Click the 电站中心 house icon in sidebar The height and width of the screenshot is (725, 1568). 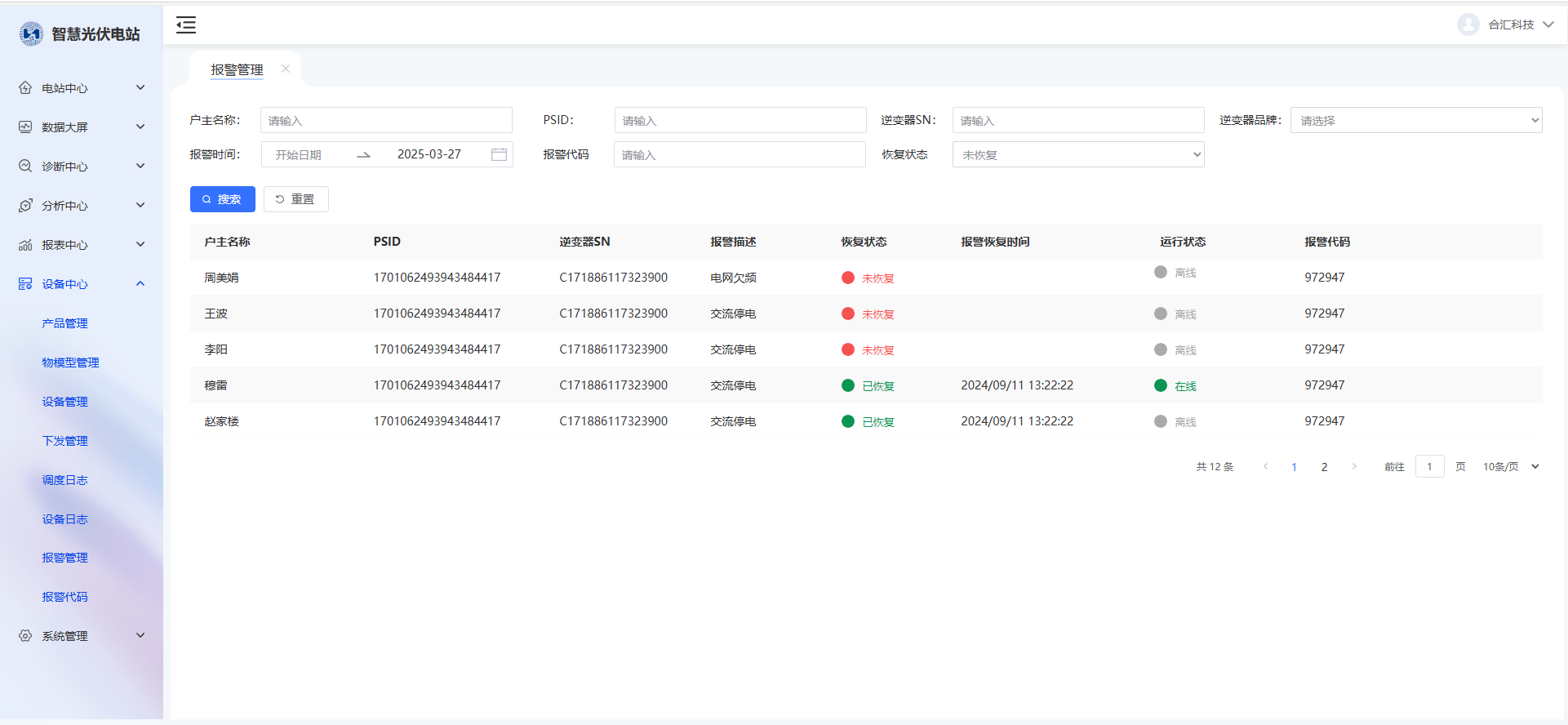click(x=25, y=87)
